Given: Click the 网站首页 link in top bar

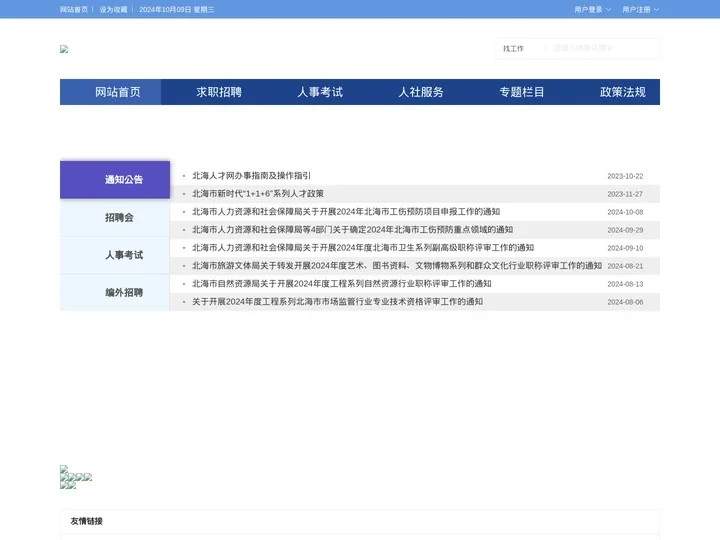Looking at the screenshot, I should (x=73, y=9).
